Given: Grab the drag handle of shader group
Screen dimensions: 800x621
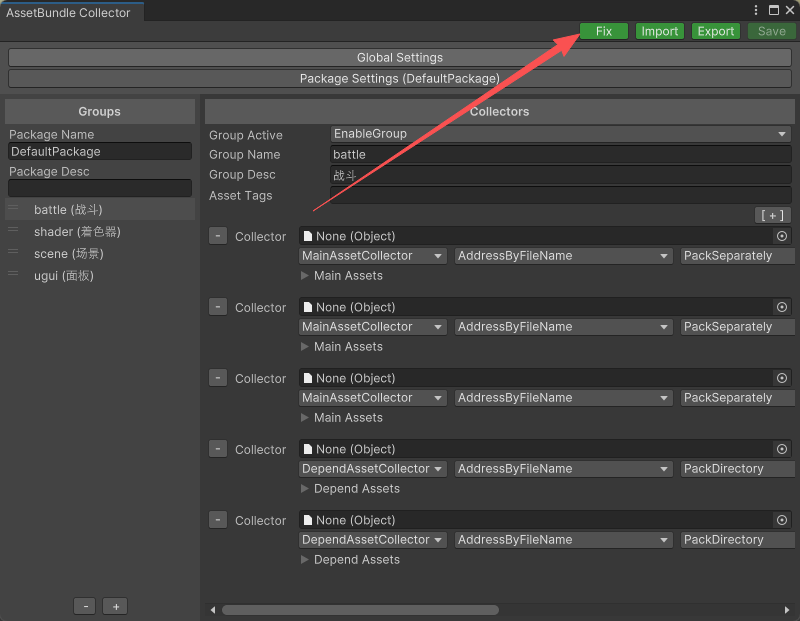Looking at the screenshot, I should pos(13,230).
